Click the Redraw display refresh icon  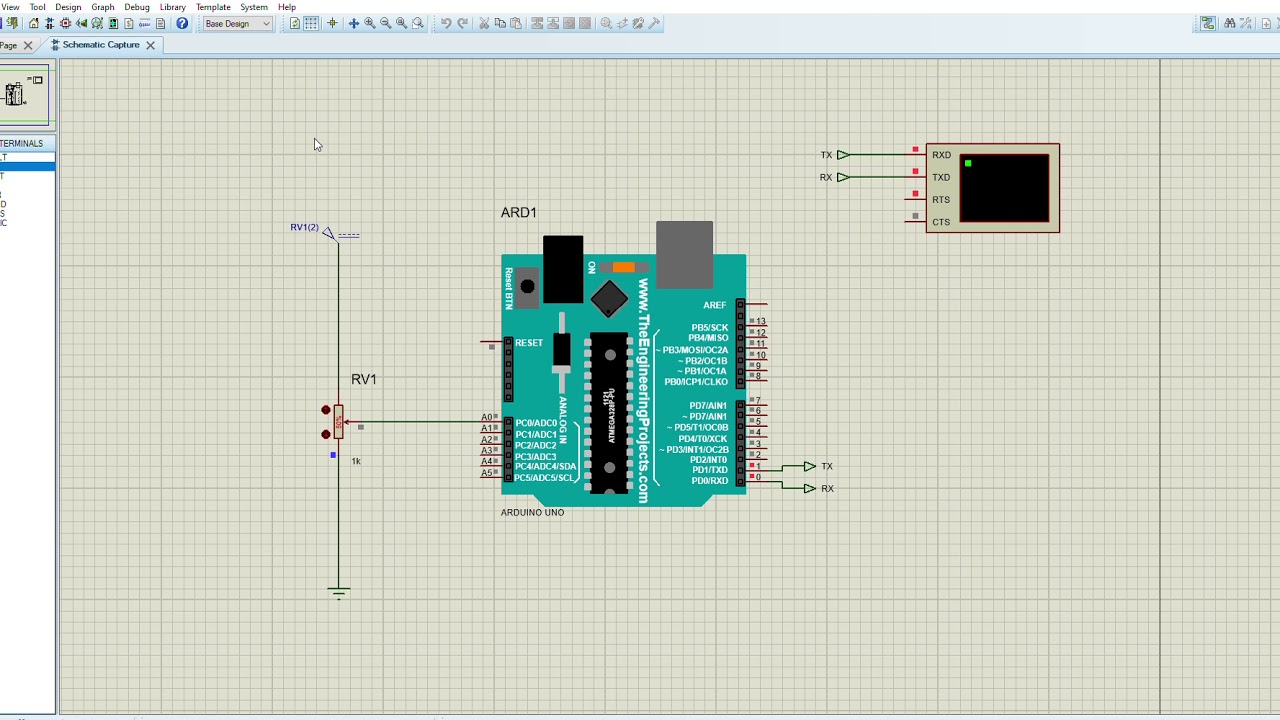point(295,23)
